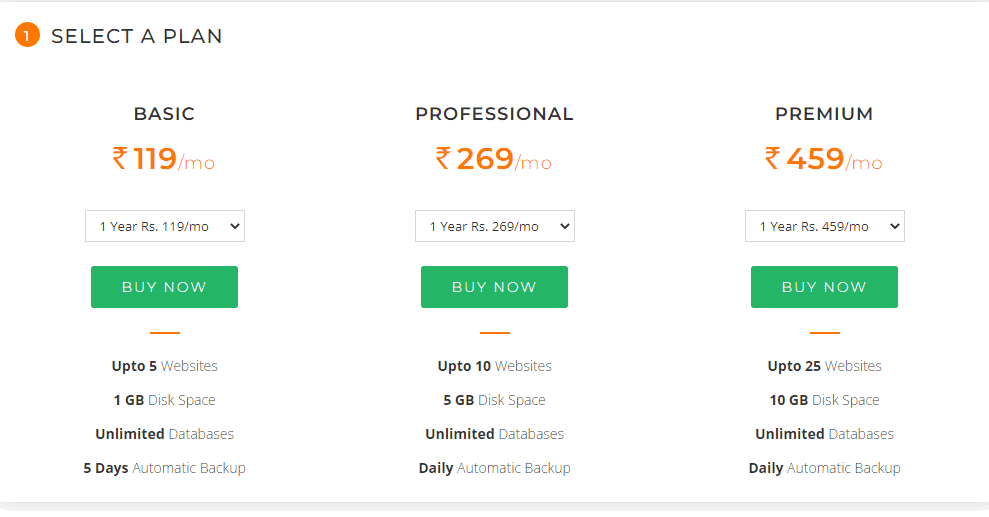Click the 5 Days Automatic Backup text
Screen dimensions: 989x517
click(164, 468)
